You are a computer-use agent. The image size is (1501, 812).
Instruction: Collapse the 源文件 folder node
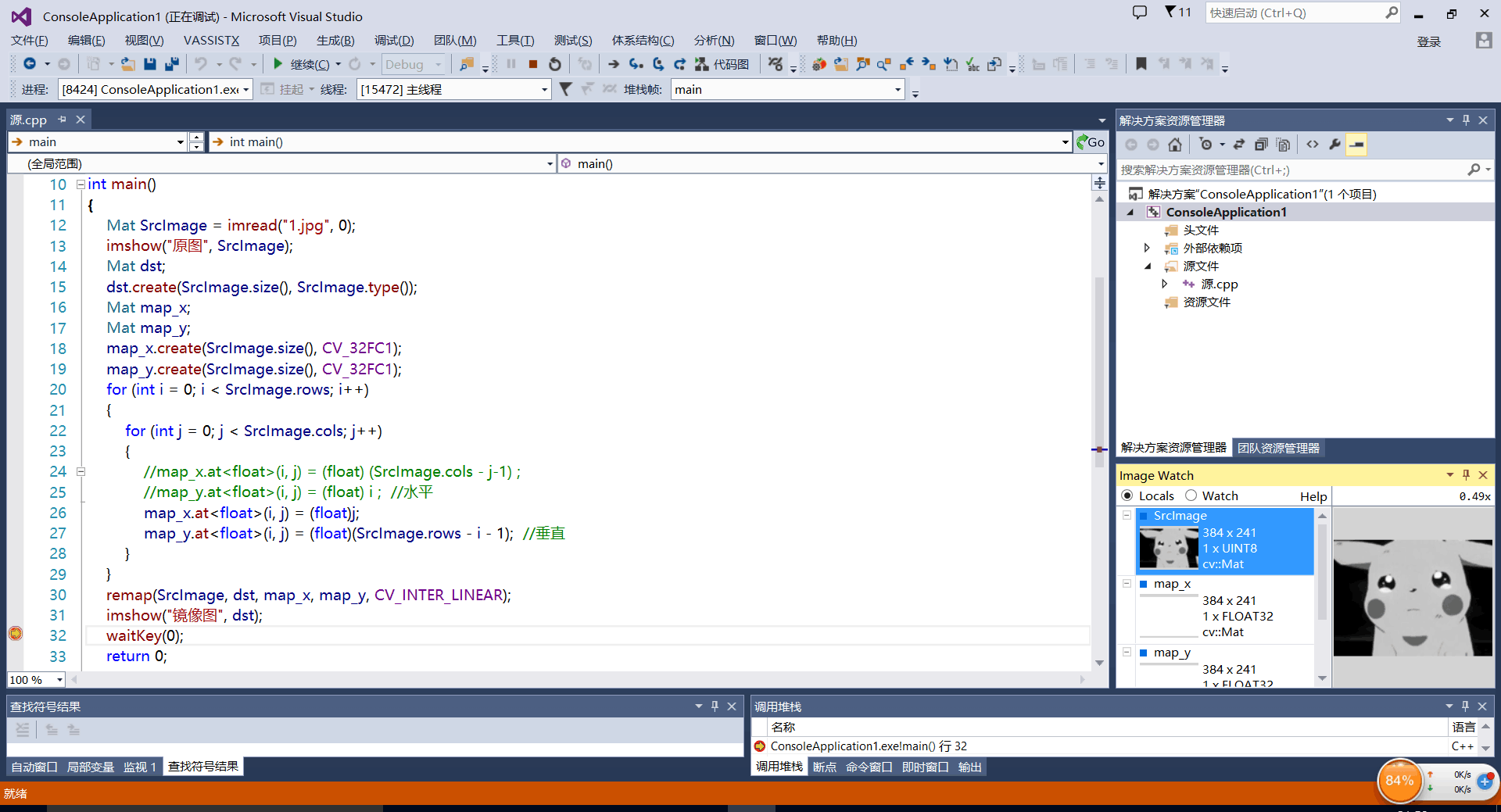[1148, 266]
